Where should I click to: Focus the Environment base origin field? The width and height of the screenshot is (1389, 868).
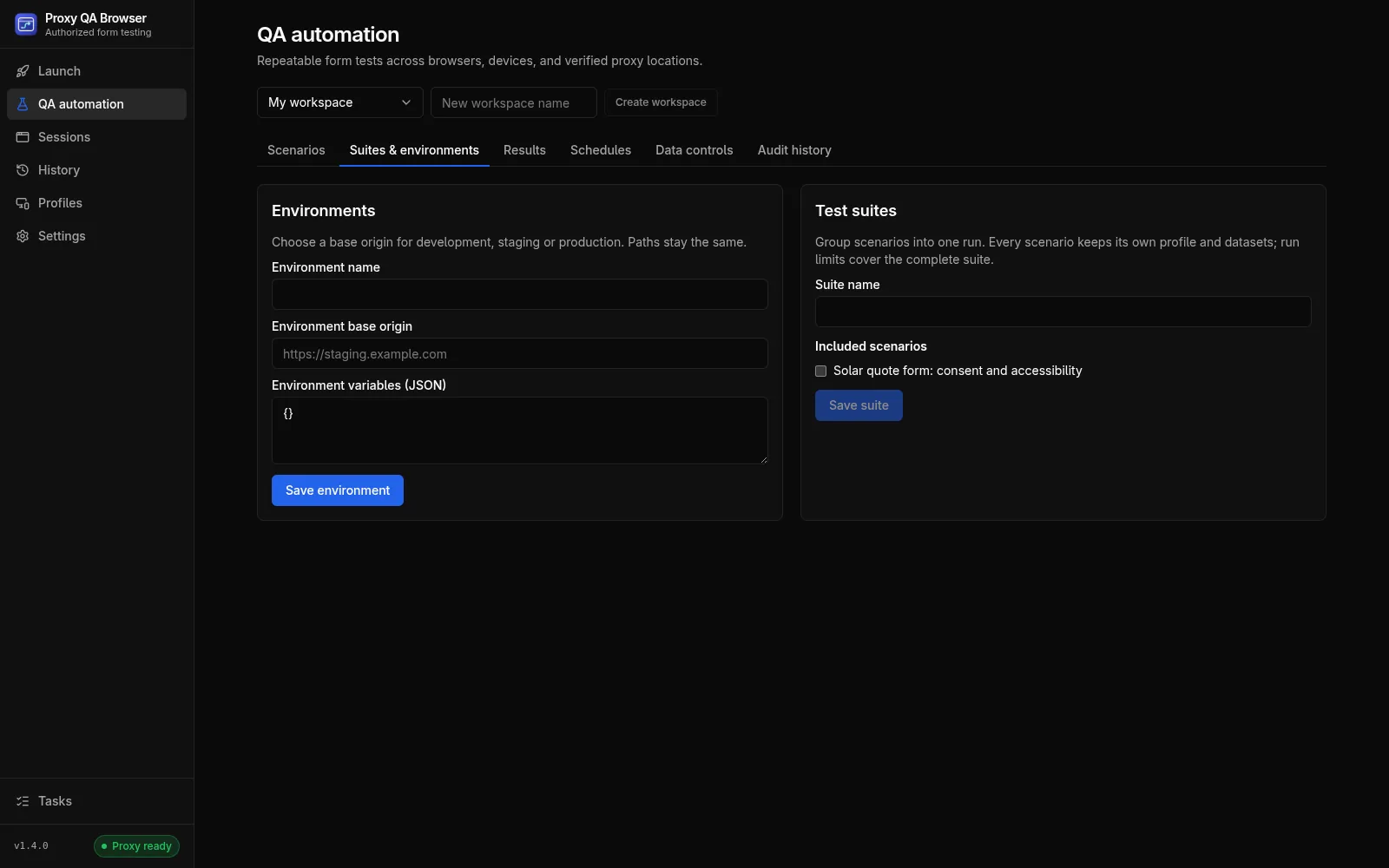pos(520,353)
